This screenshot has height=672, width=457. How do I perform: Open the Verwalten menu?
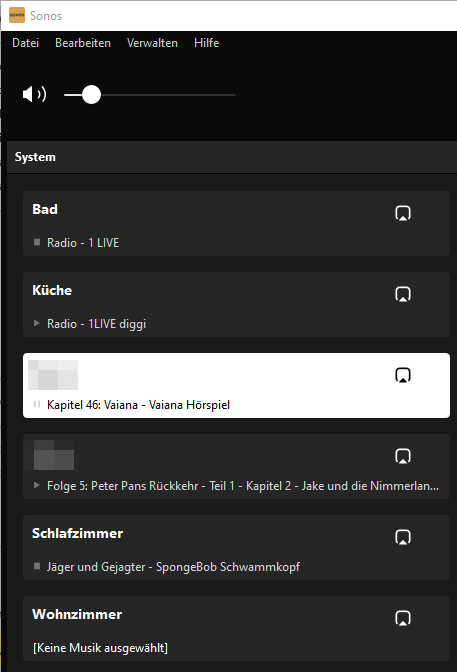[x=152, y=43]
